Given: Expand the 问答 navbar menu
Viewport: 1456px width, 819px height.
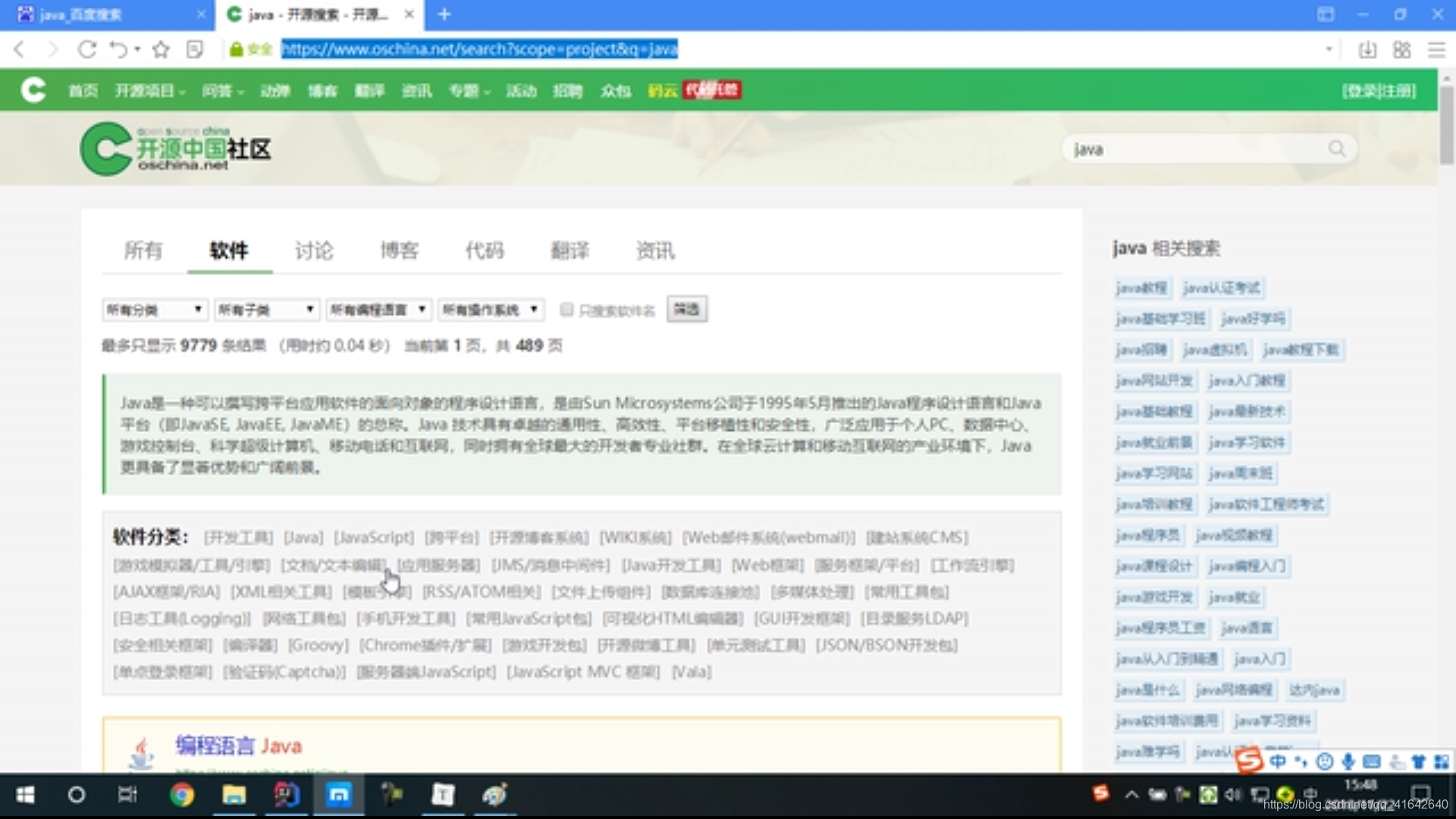Looking at the screenshot, I should (x=223, y=91).
